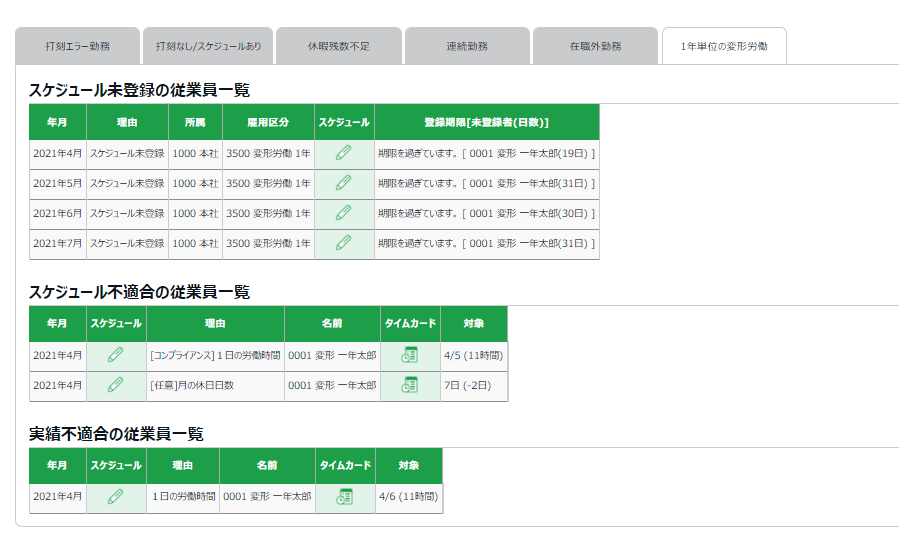Open schedule pencil for 月の休日日数 row
Screen dimensions: 899x537
[115, 385]
